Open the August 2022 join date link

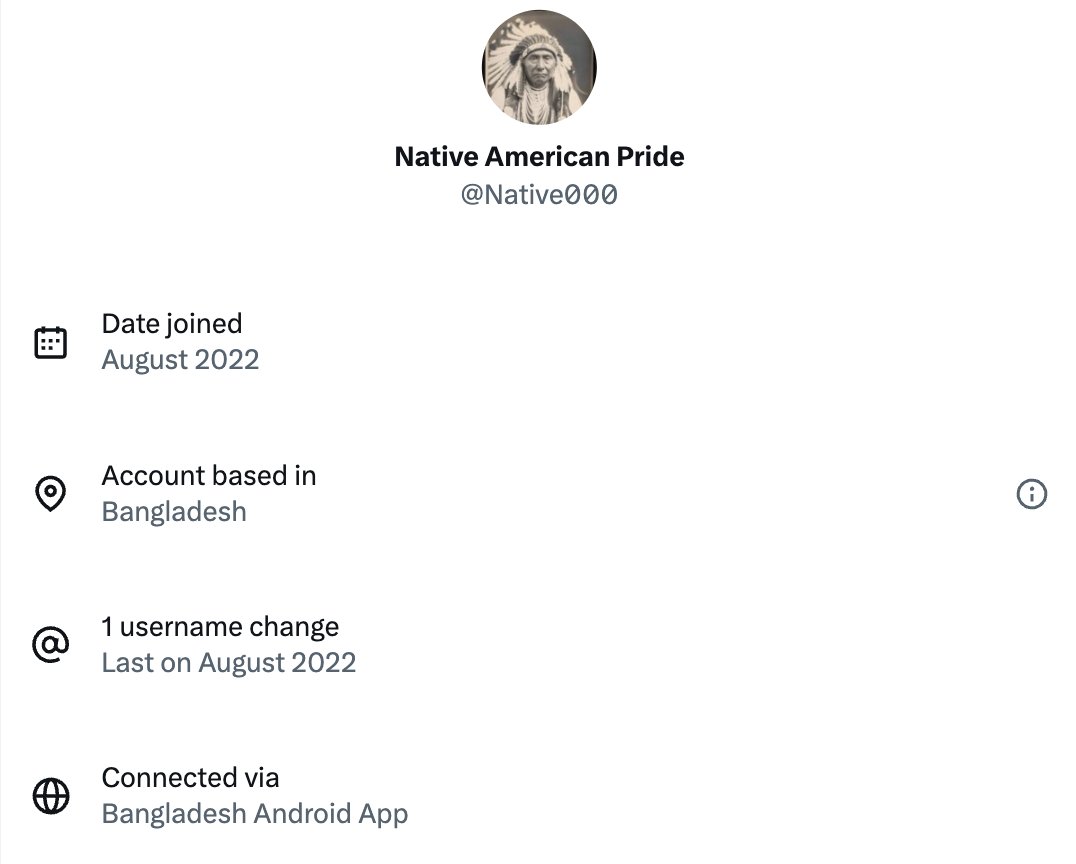180,359
